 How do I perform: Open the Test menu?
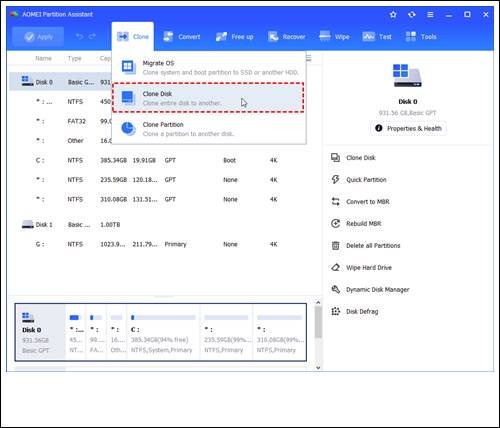pos(377,37)
